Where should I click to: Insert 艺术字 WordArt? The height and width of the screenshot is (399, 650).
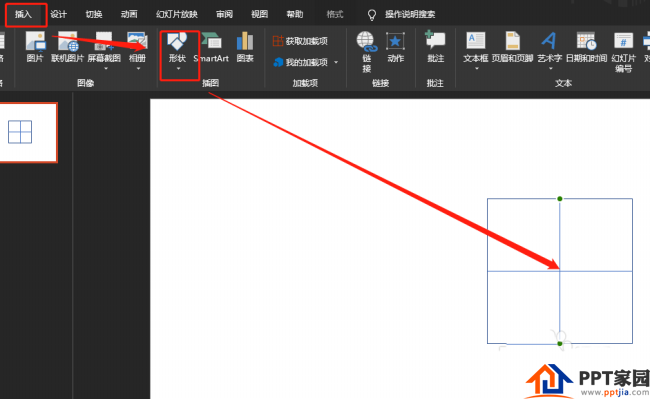pos(549,47)
